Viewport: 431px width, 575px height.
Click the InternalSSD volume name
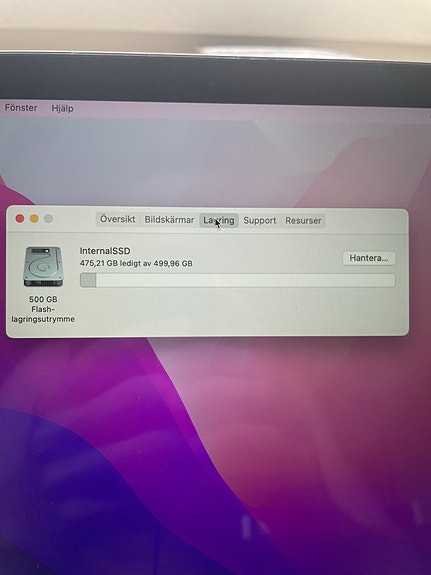(x=105, y=251)
